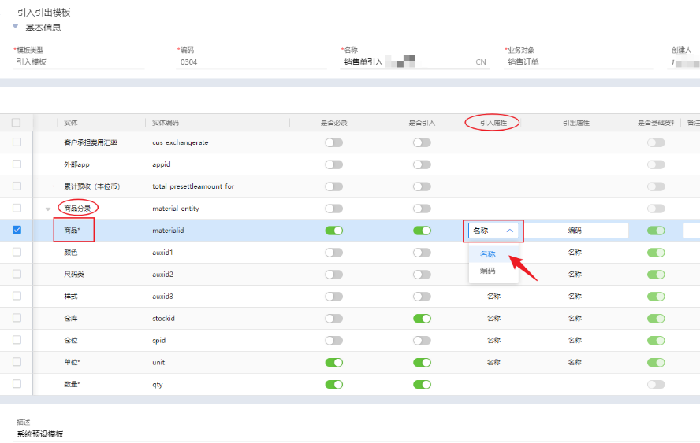Check the checkbox for the qty row
The image size is (700, 443).
pos(16,383)
